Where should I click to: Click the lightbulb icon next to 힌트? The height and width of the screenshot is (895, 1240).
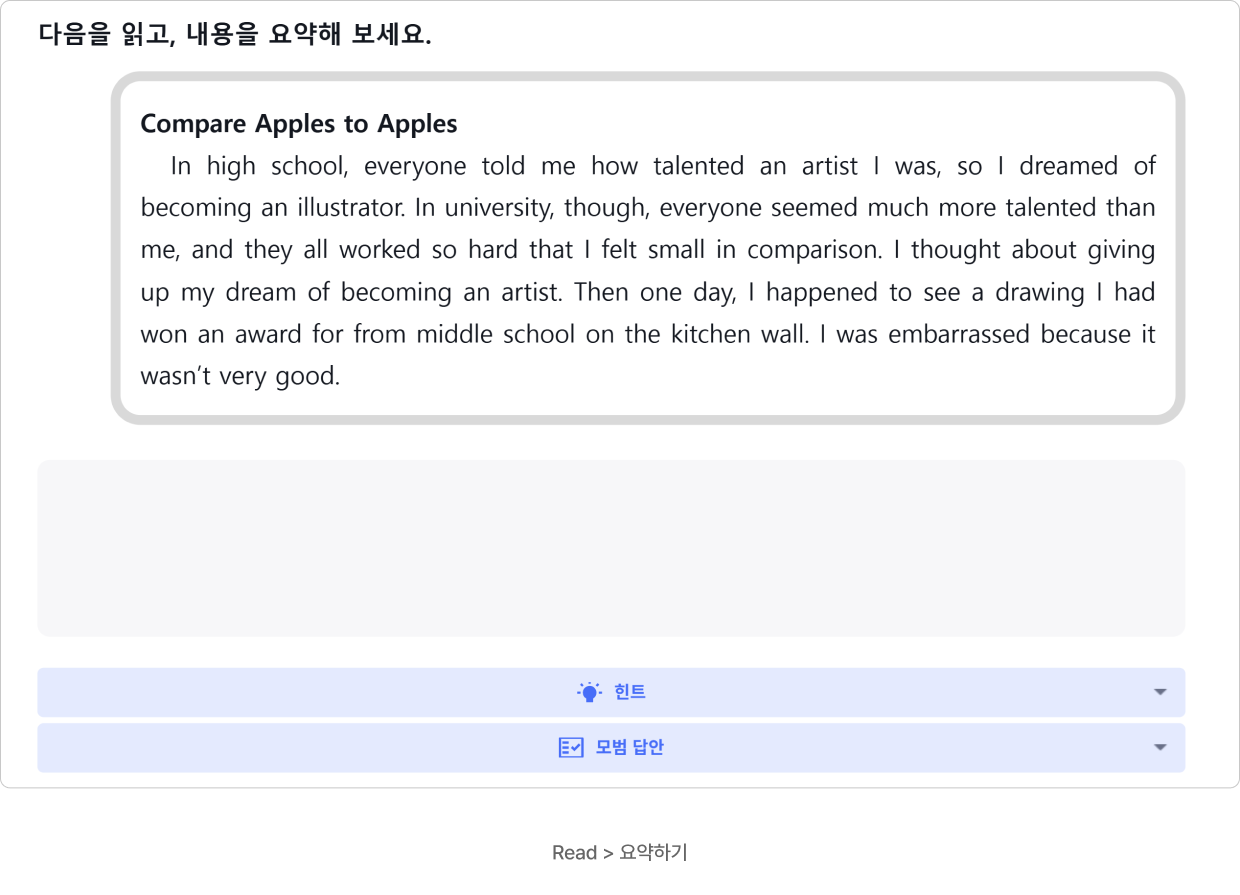[x=590, y=692]
